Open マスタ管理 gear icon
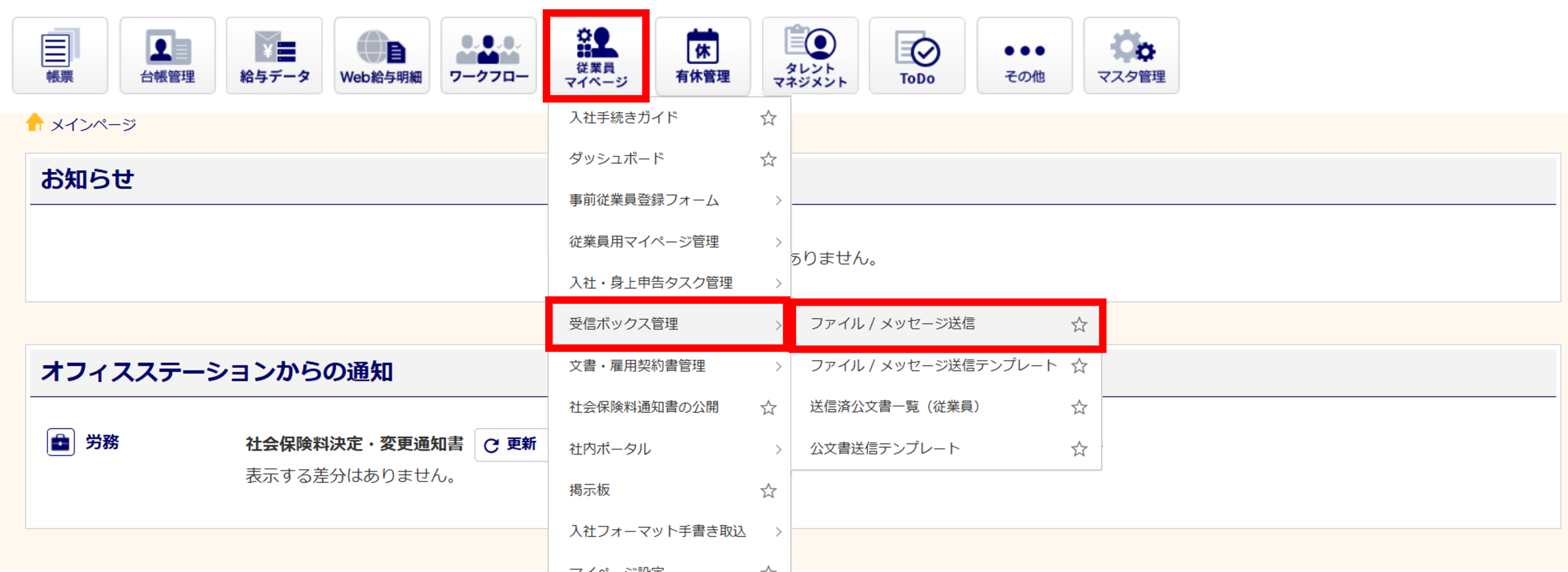The image size is (1568, 572). (x=1131, y=56)
